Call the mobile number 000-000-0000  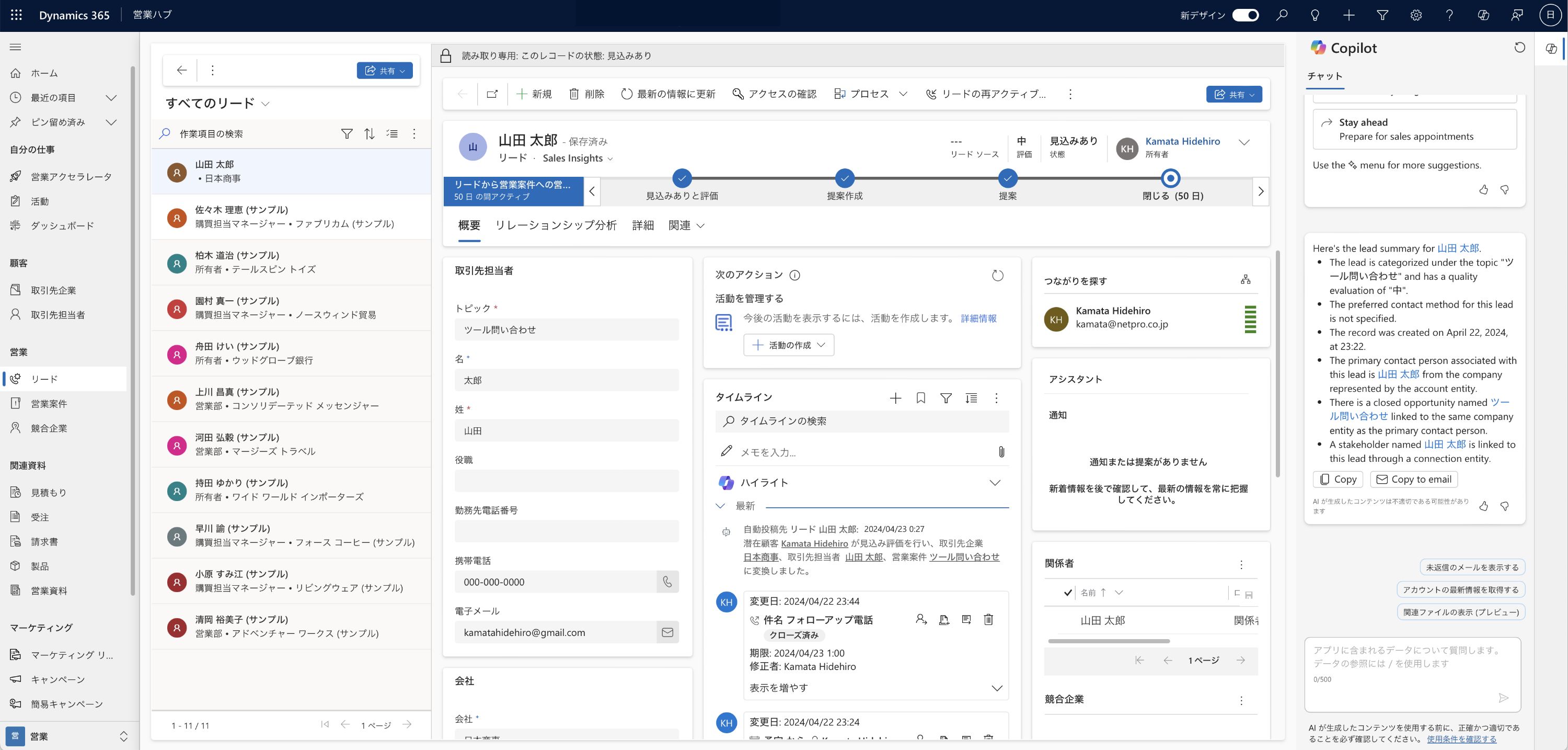[667, 582]
